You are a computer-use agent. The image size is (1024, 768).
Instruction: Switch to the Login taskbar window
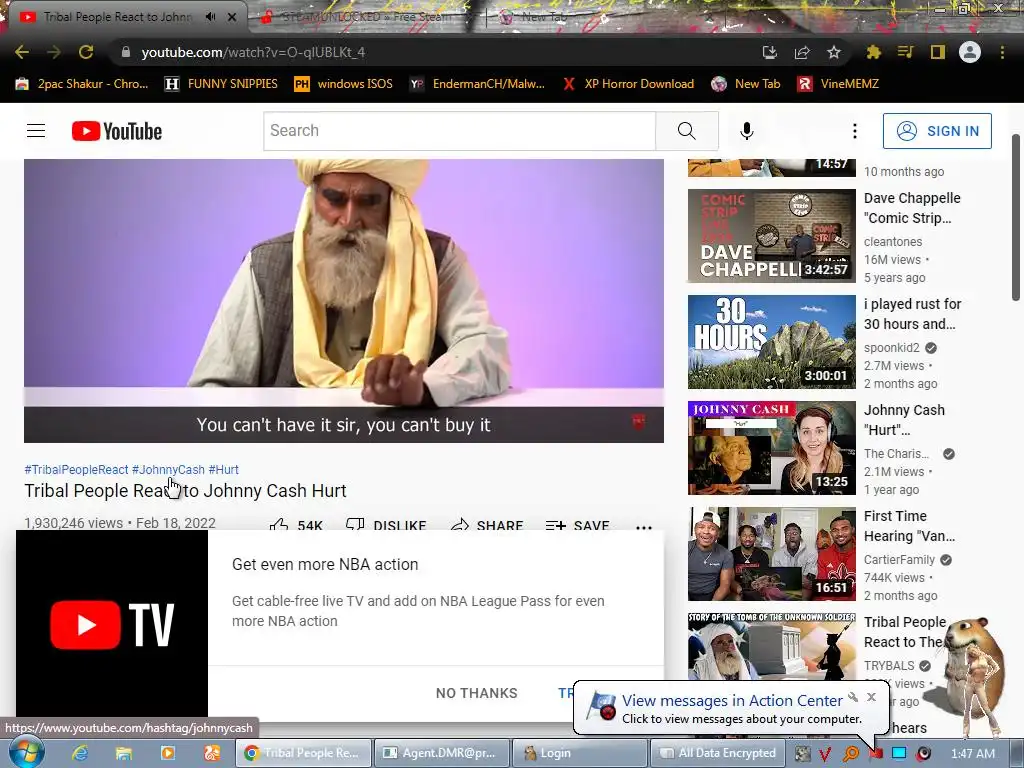tap(579, 753)
